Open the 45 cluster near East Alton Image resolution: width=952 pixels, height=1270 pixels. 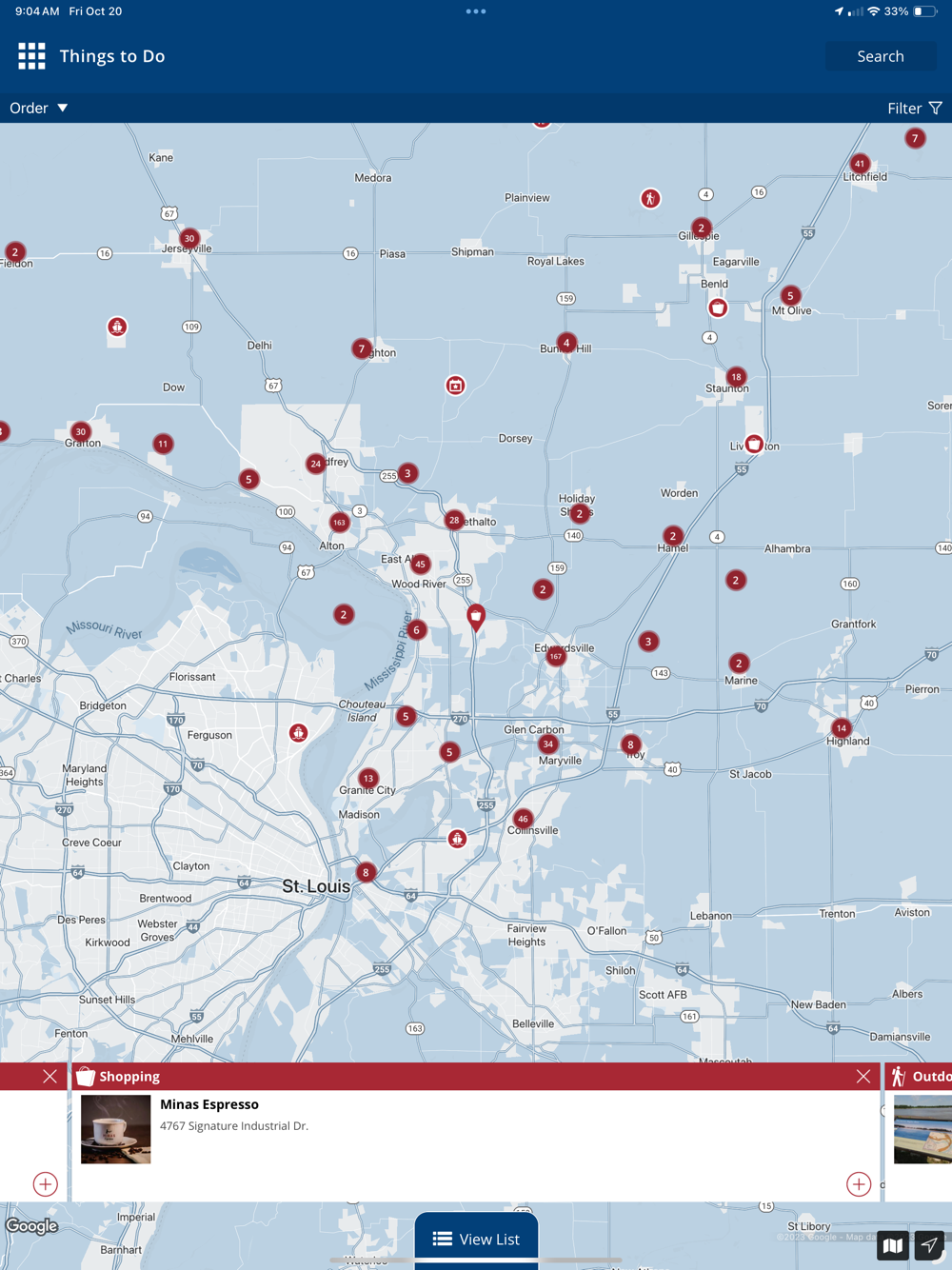[x=420, y=564]
